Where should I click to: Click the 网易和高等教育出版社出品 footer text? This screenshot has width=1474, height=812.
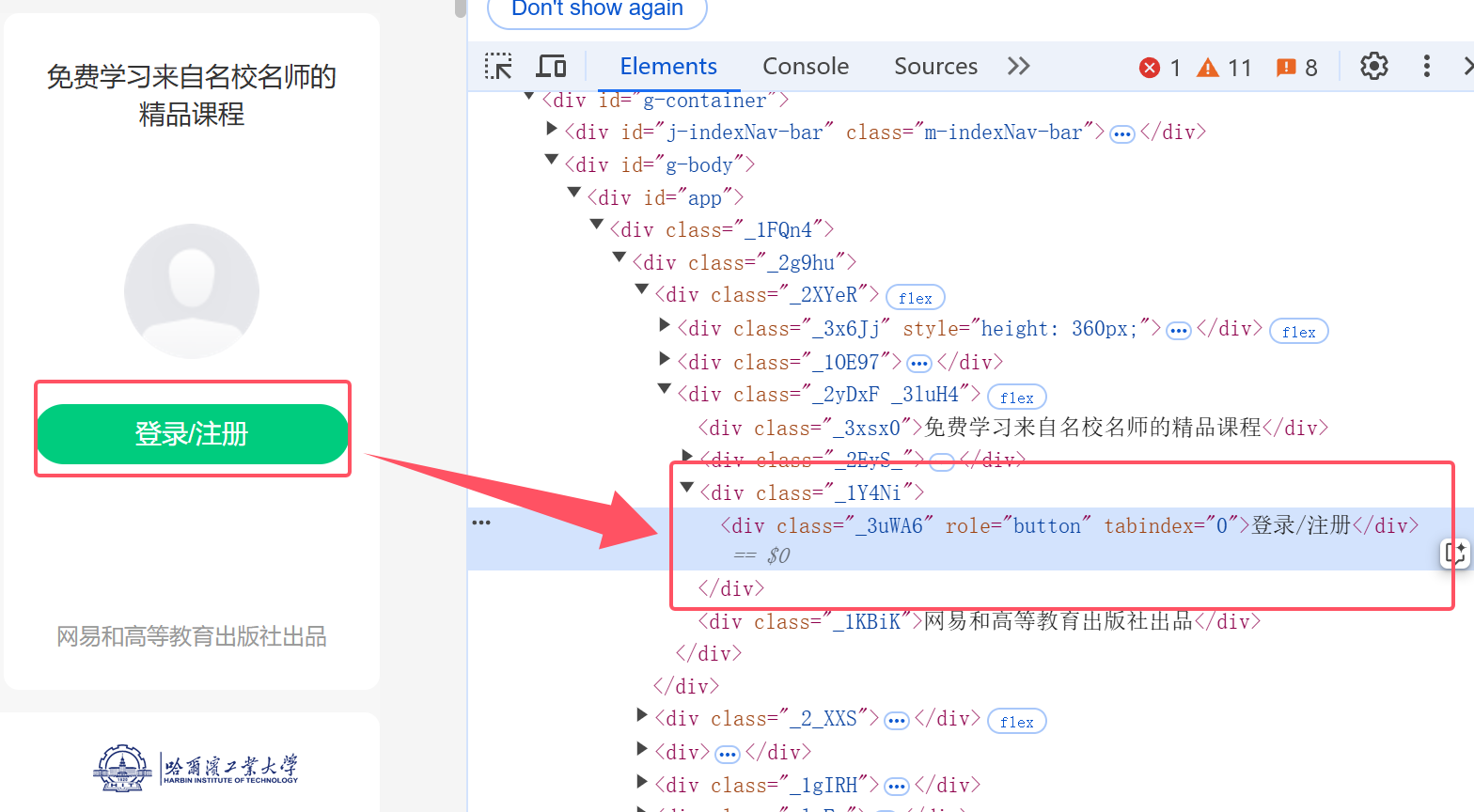(192, 636)
